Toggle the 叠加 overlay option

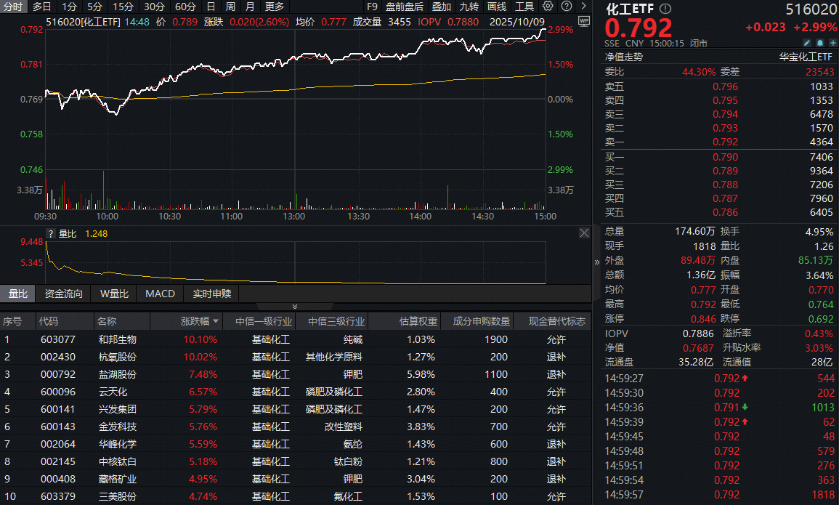tap(441, 6)
